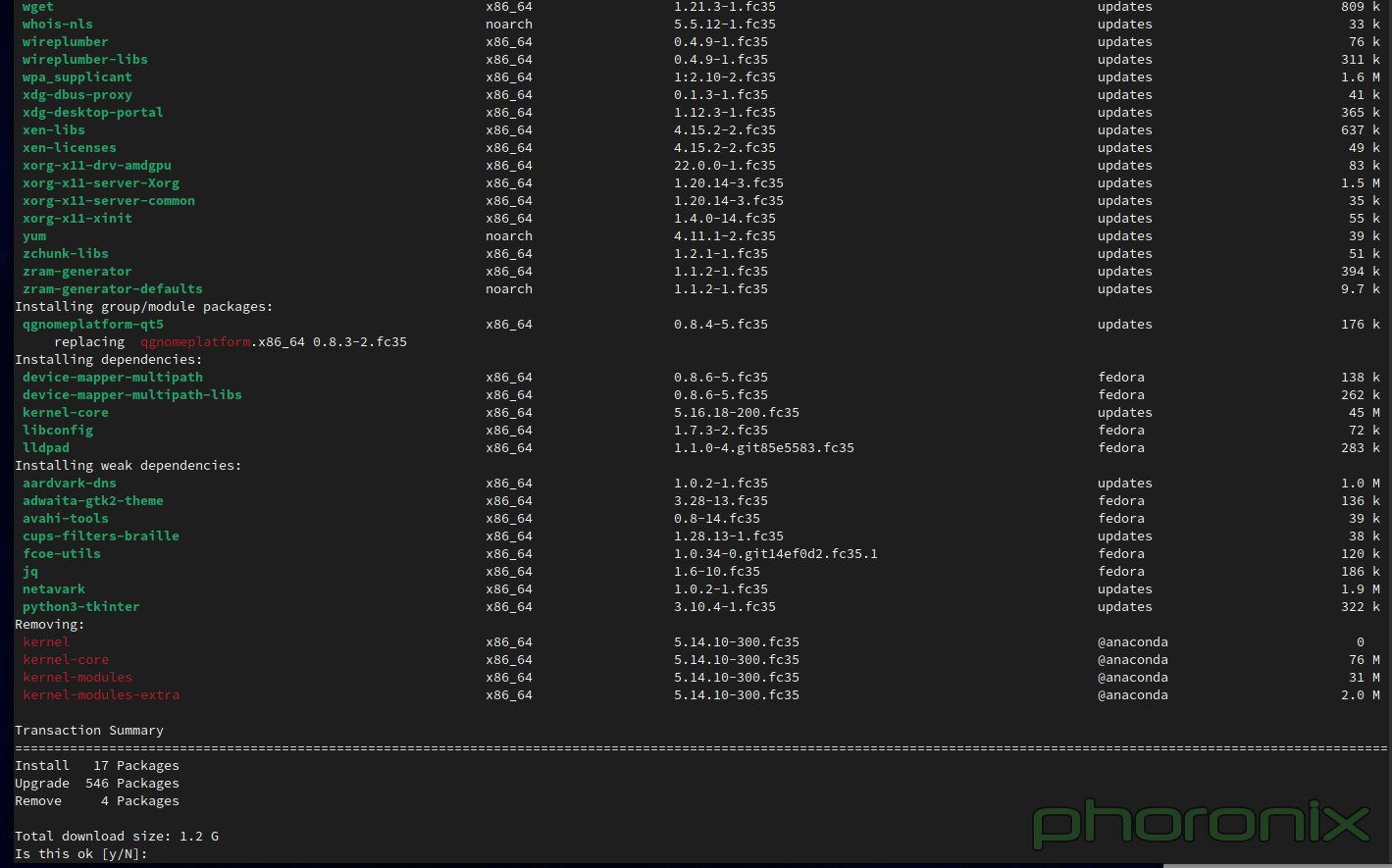
Task: Select the kernel-core dependency entry
Action: 65,412
